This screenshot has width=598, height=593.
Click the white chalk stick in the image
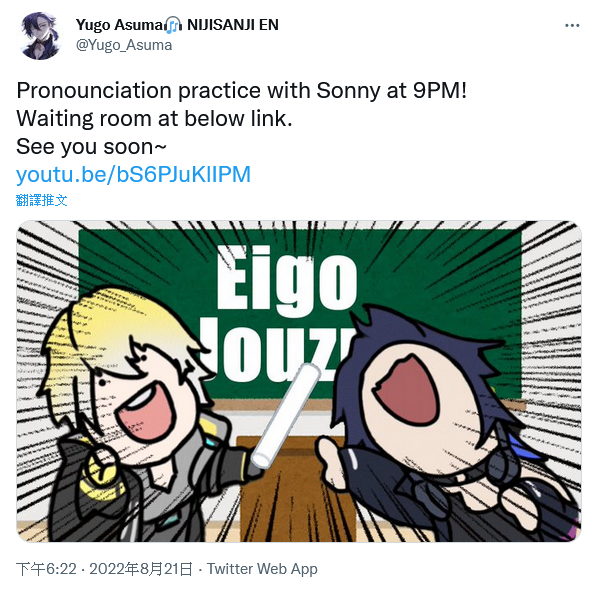coord(287,415)
